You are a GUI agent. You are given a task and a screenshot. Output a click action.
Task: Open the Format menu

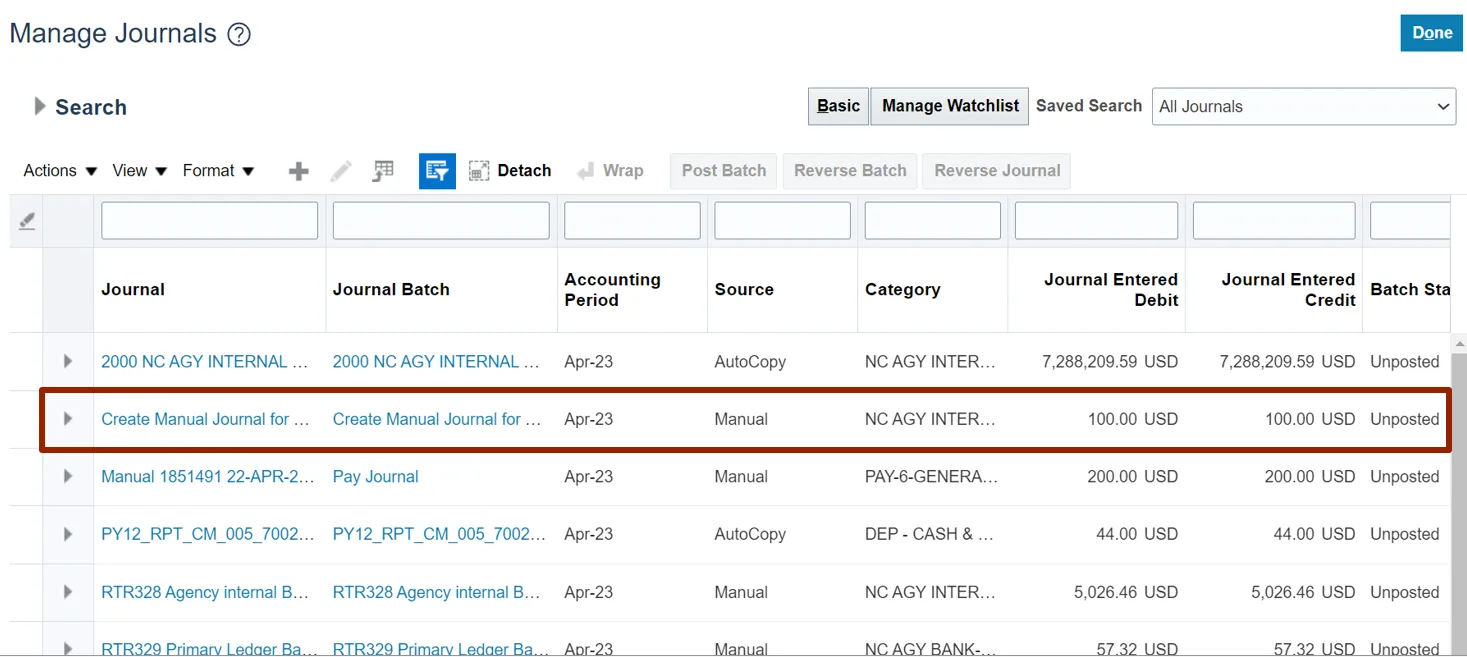218,171
